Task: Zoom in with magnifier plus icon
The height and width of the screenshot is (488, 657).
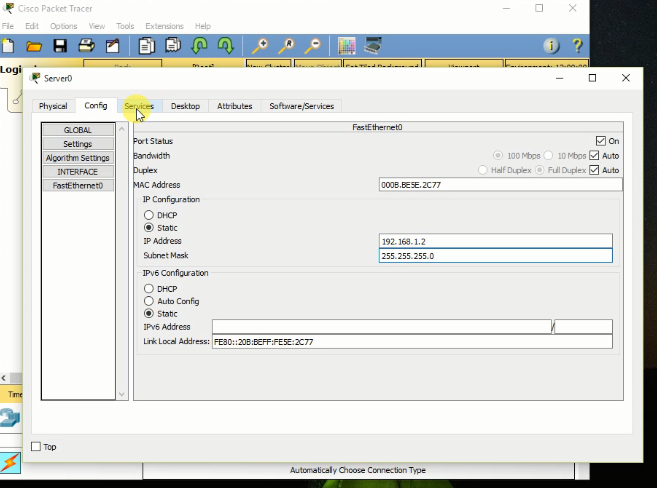Action: pyautogui.click(x=260, y=46)
